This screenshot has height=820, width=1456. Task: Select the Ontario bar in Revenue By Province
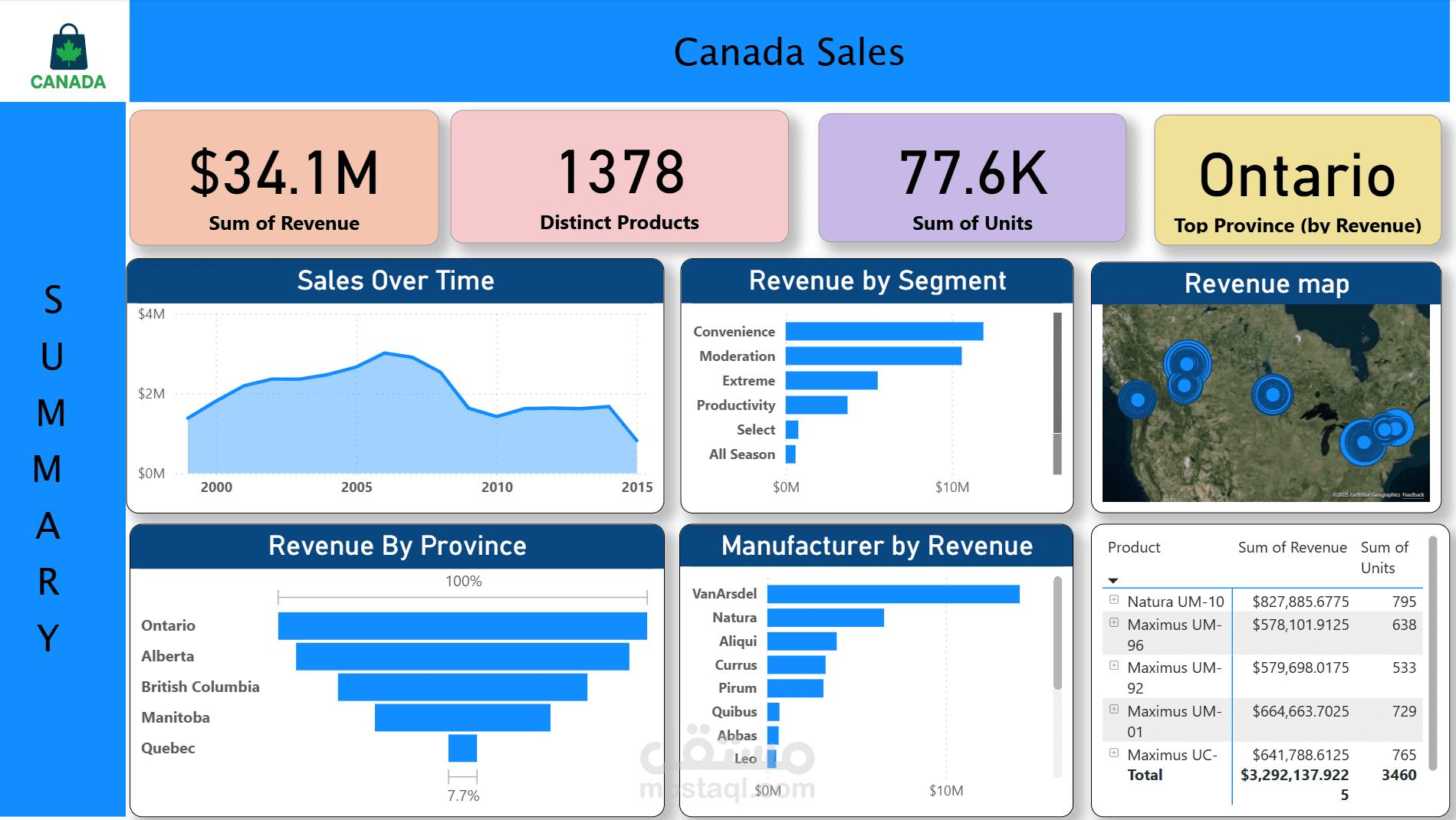pyautogui.click(x=460, y=625)
